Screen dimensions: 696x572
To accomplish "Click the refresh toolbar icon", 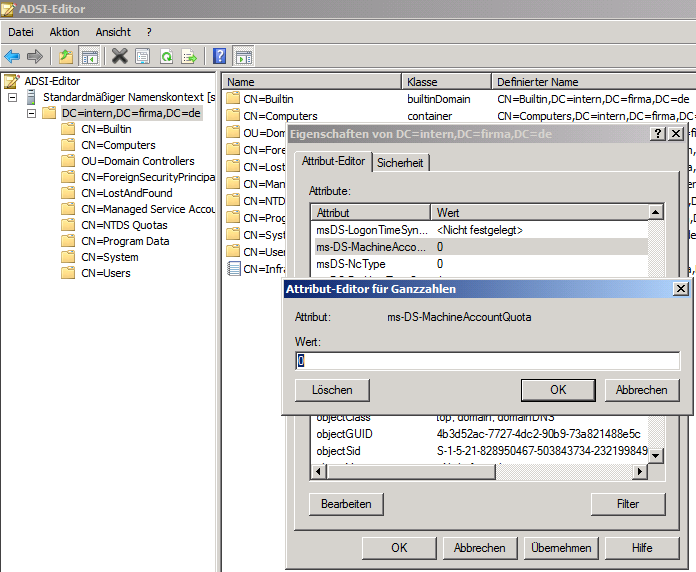I will [166, 56].
